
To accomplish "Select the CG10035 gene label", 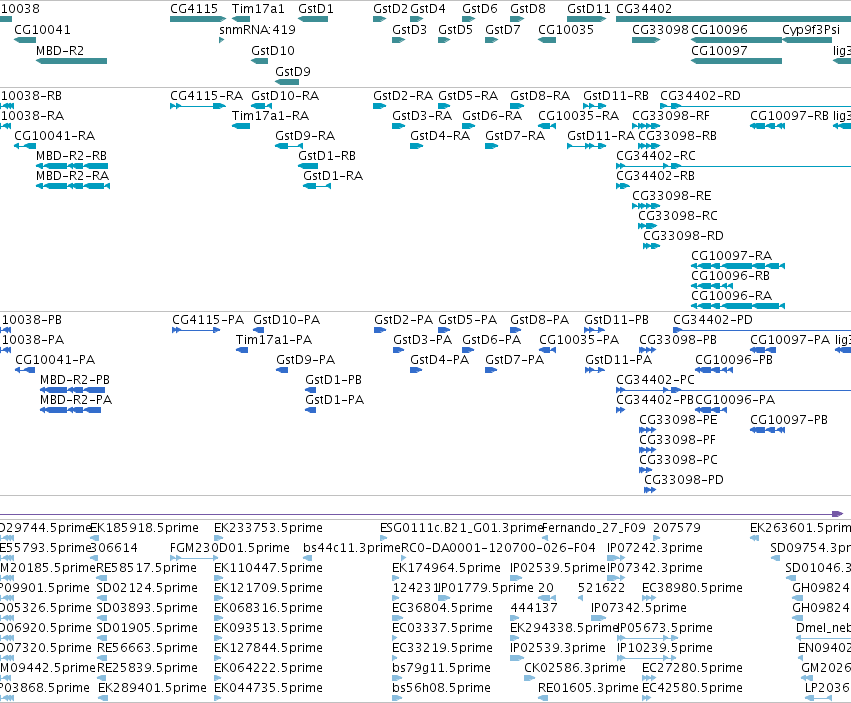I will pyautogui.click(x=566, y=30).
